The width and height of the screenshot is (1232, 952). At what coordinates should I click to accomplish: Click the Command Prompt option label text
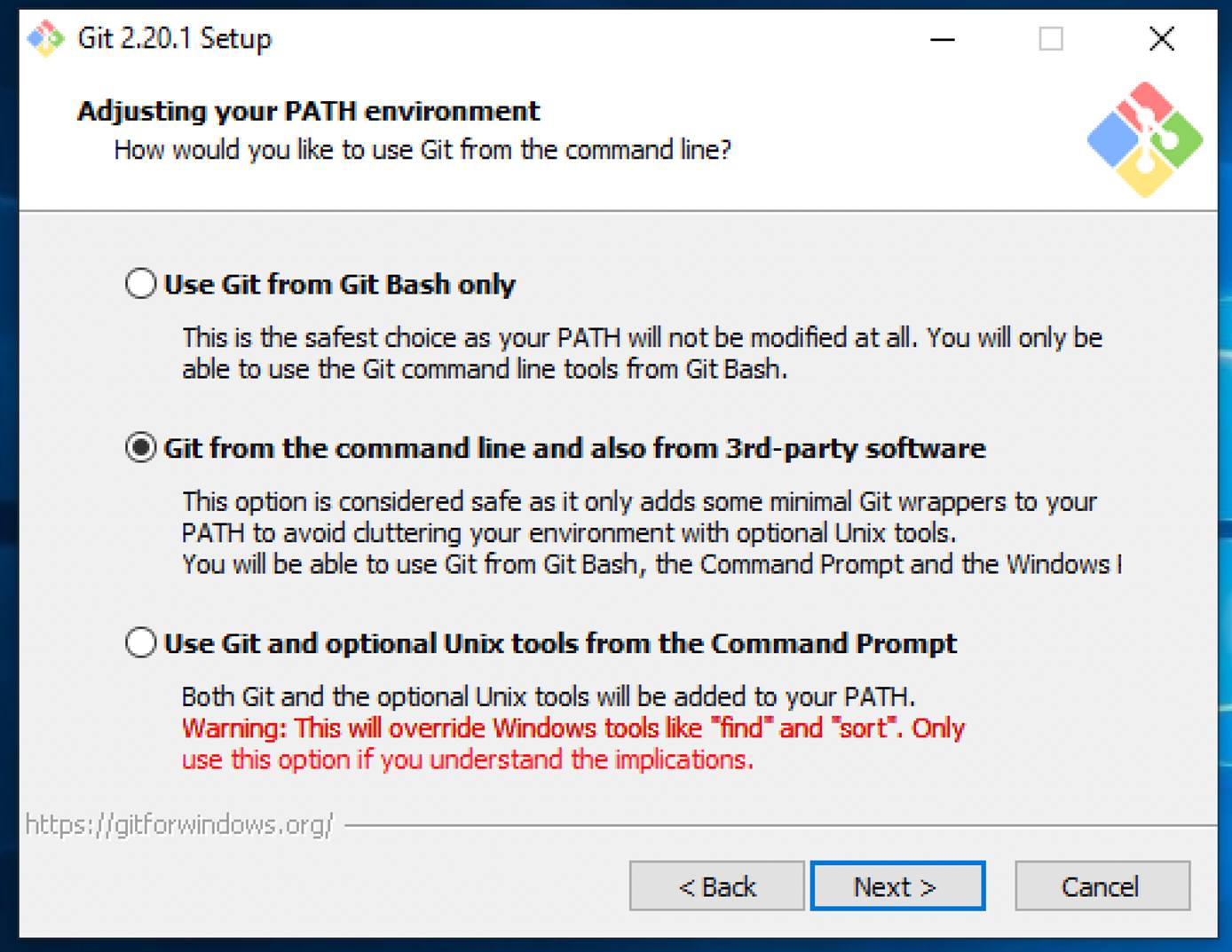(559, 642)
